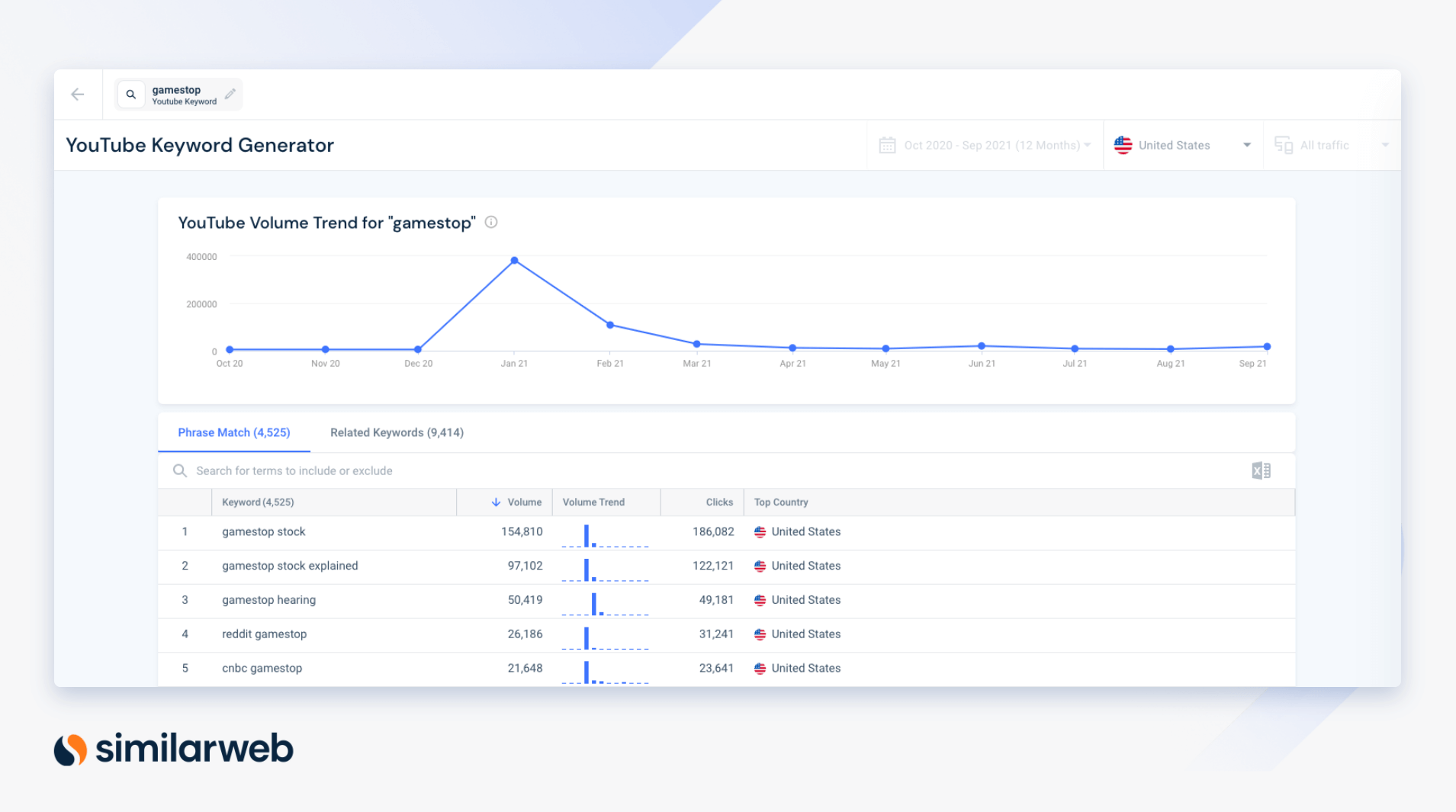Image resolution: width=1456 pixels, height=812 pixels.
Task: Toggle the Volume column sort direction
Action: pyautogui.click(x=497, y=502)
